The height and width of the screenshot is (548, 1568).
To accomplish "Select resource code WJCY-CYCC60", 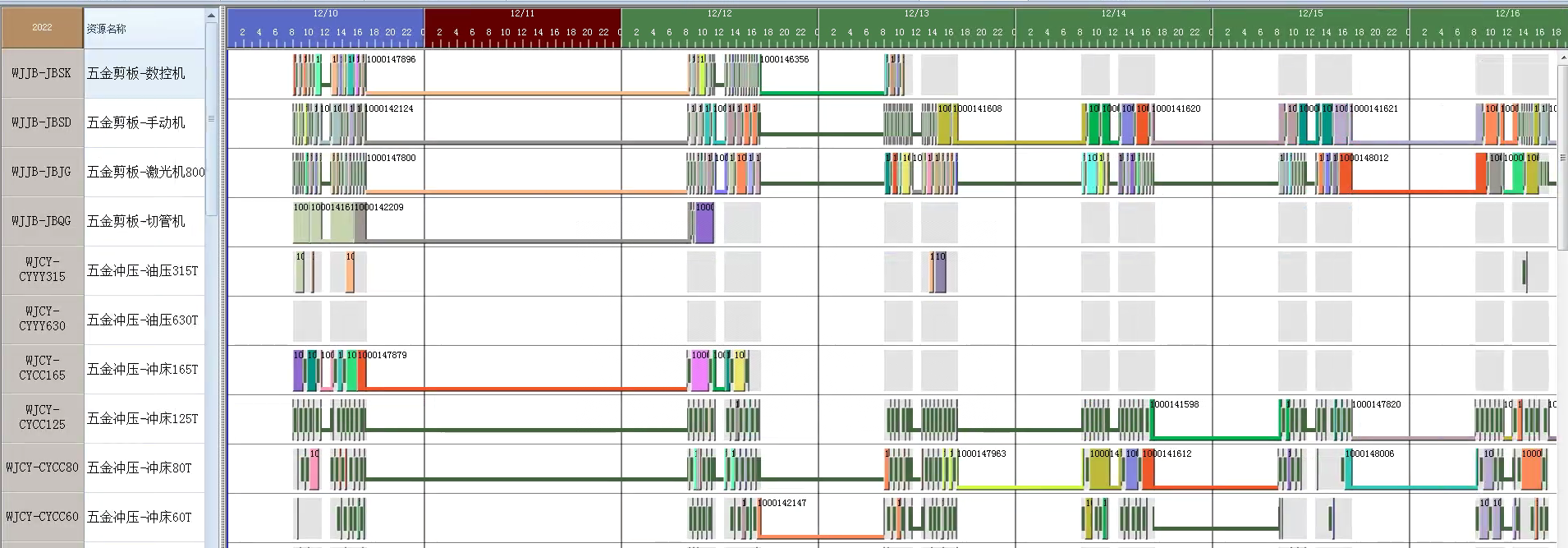I will [42, 517].
